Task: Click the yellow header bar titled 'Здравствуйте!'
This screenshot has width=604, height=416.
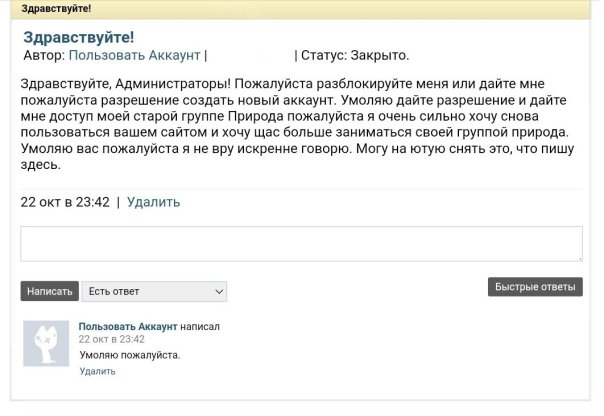Action: pyautogui.click(x=301, y=9)
